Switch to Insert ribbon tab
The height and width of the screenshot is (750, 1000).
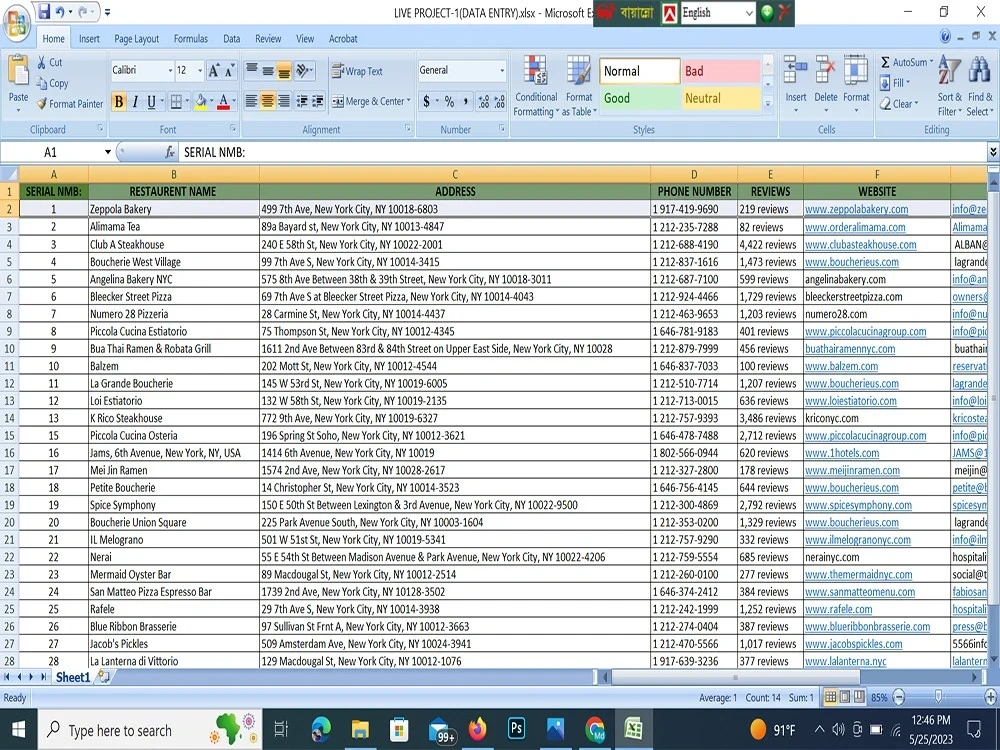(89, 39)
